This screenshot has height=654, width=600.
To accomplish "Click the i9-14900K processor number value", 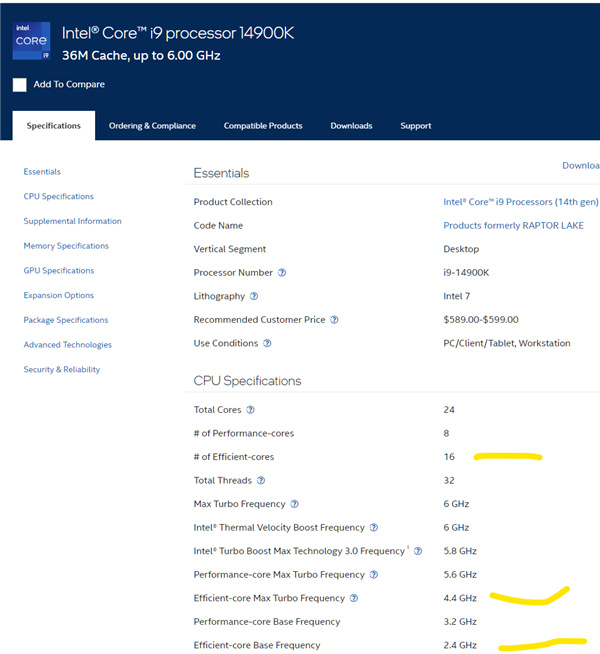I will pos(466,273).
